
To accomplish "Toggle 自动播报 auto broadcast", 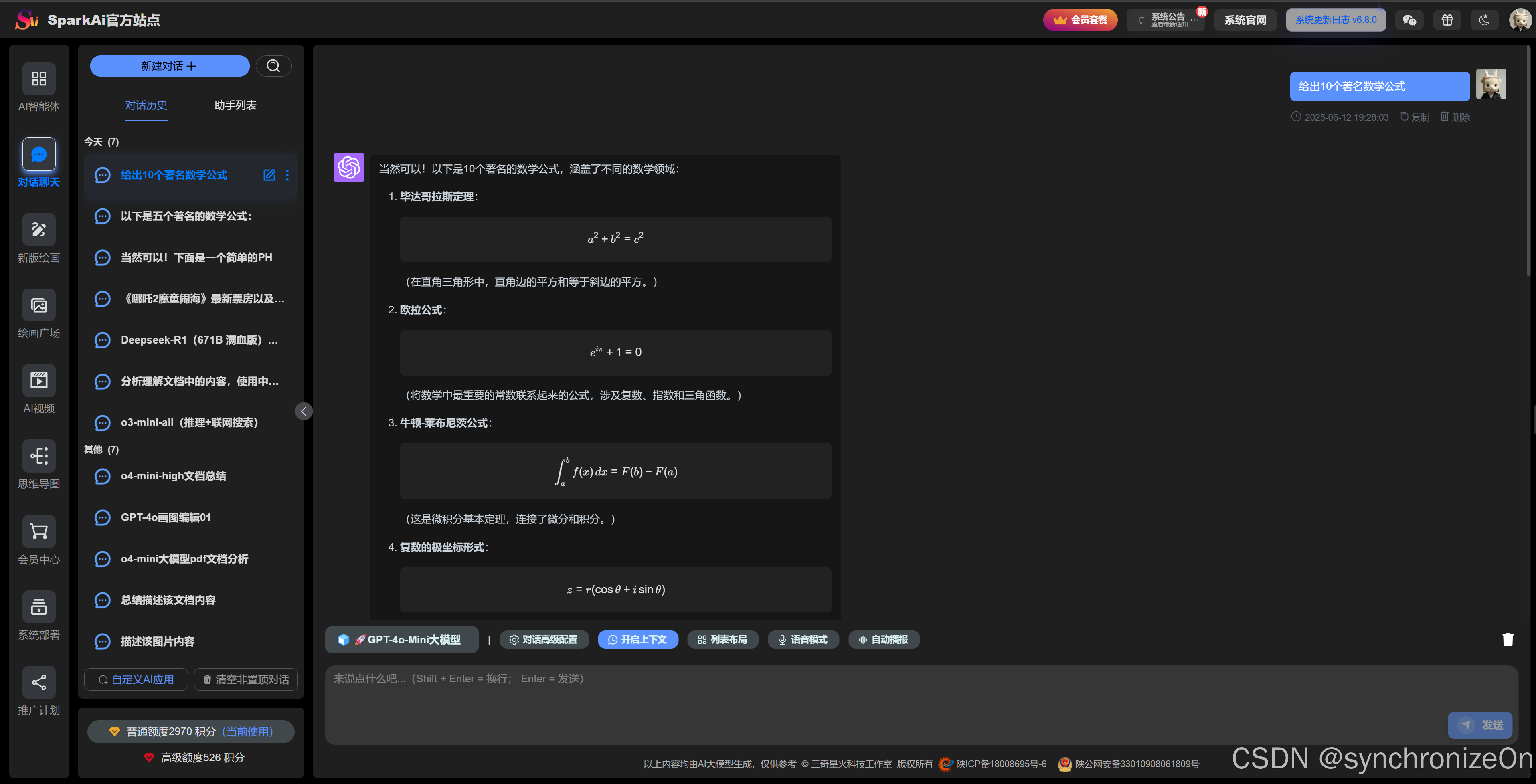I will (x=884, y=640).
